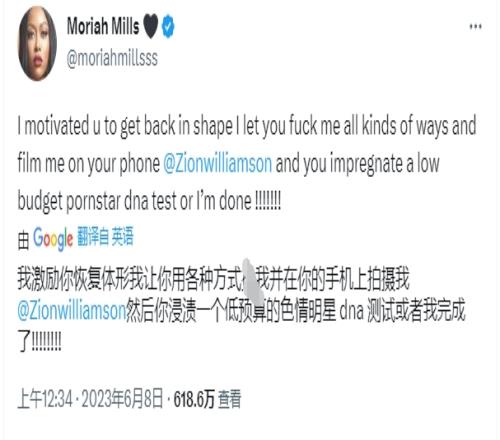
Task: Open the Moriah Mills display name
Action: tap(103, 26)
